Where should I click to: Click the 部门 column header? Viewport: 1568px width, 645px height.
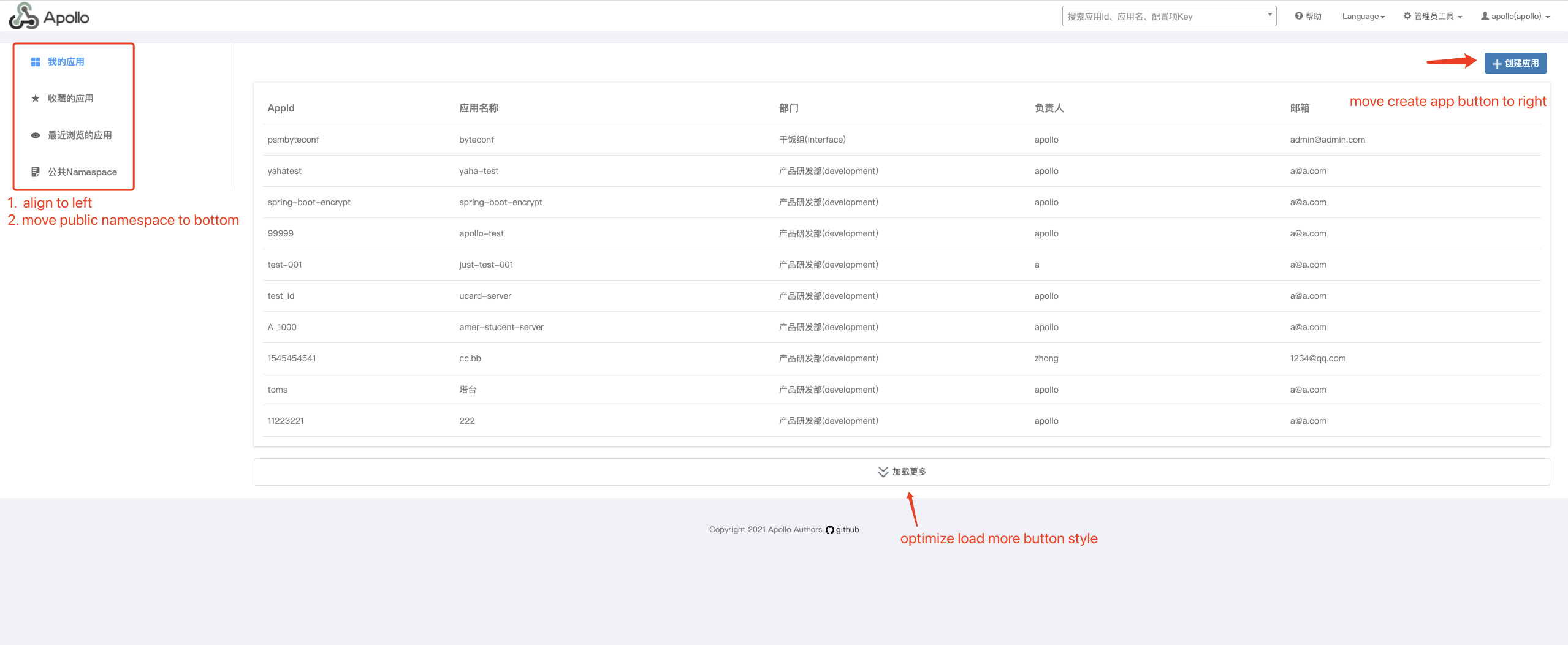click(789, 108)
